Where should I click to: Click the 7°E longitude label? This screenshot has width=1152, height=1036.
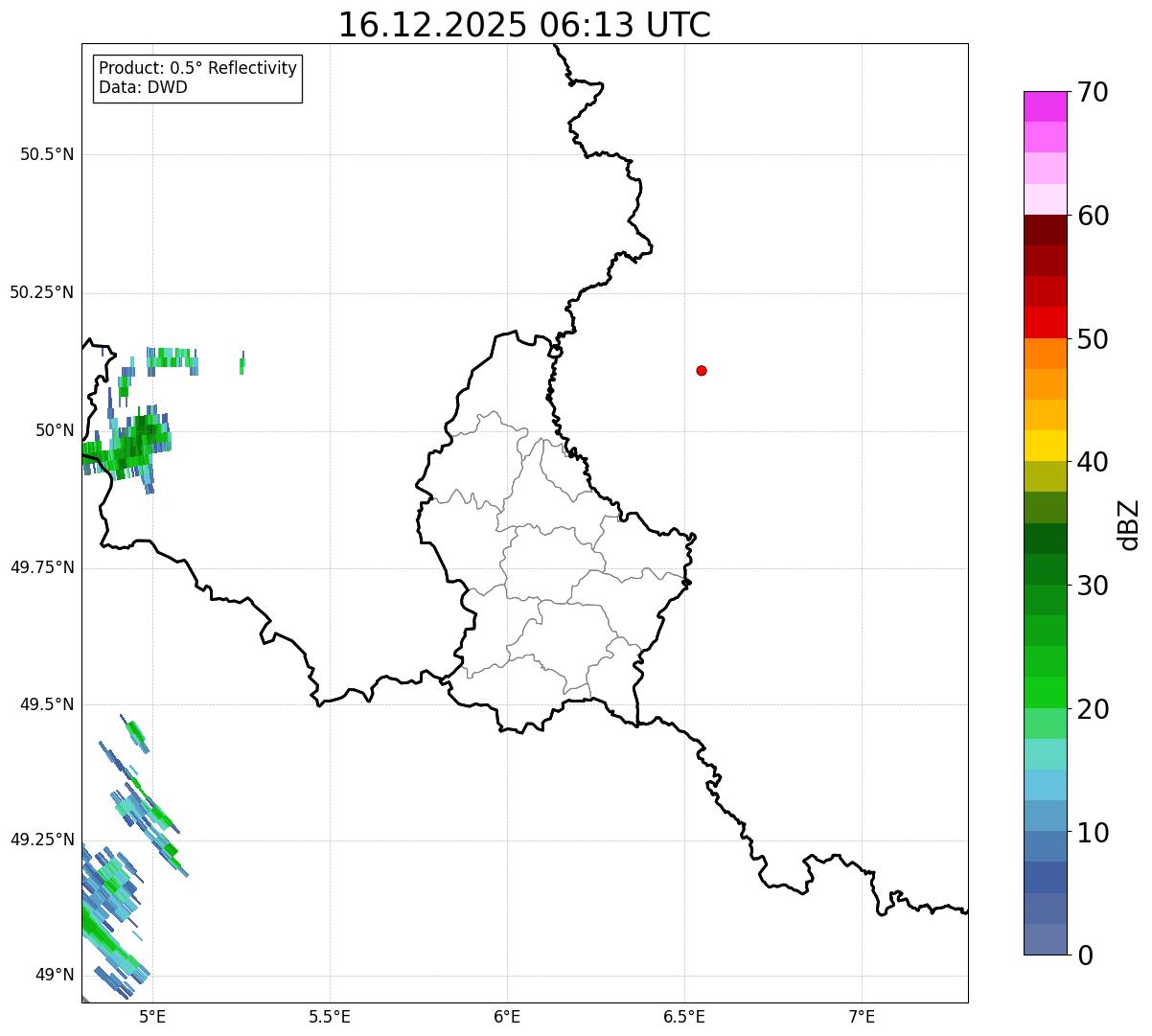[862, 1016]
